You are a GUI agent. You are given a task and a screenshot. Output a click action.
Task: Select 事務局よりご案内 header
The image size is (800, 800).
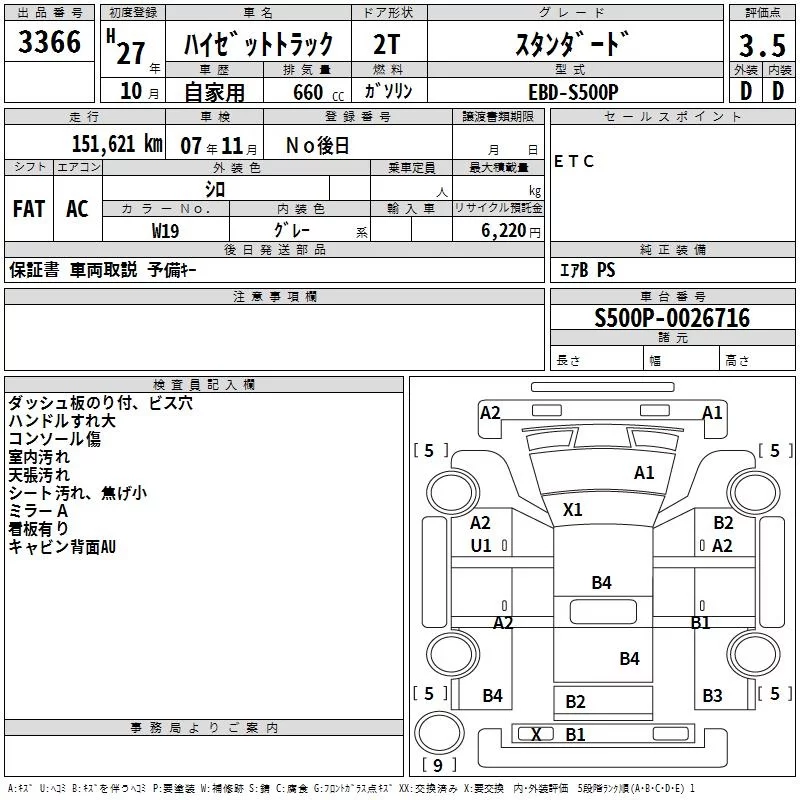click(x=204, y=728)
